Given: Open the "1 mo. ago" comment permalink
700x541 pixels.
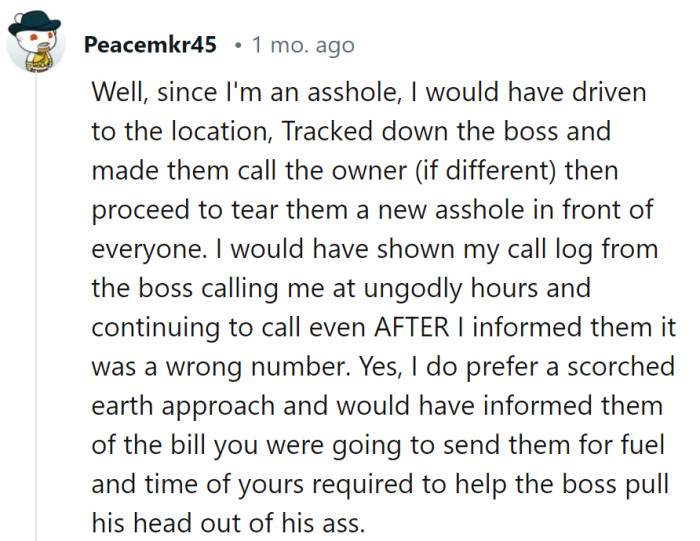Looking at the screenshot, I should pos(303,45).
